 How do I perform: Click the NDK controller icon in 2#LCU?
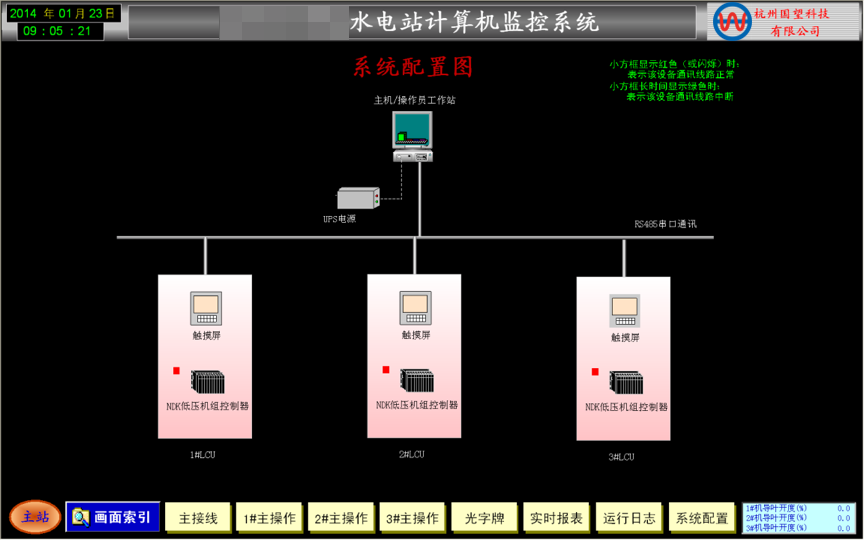(417, 381)
